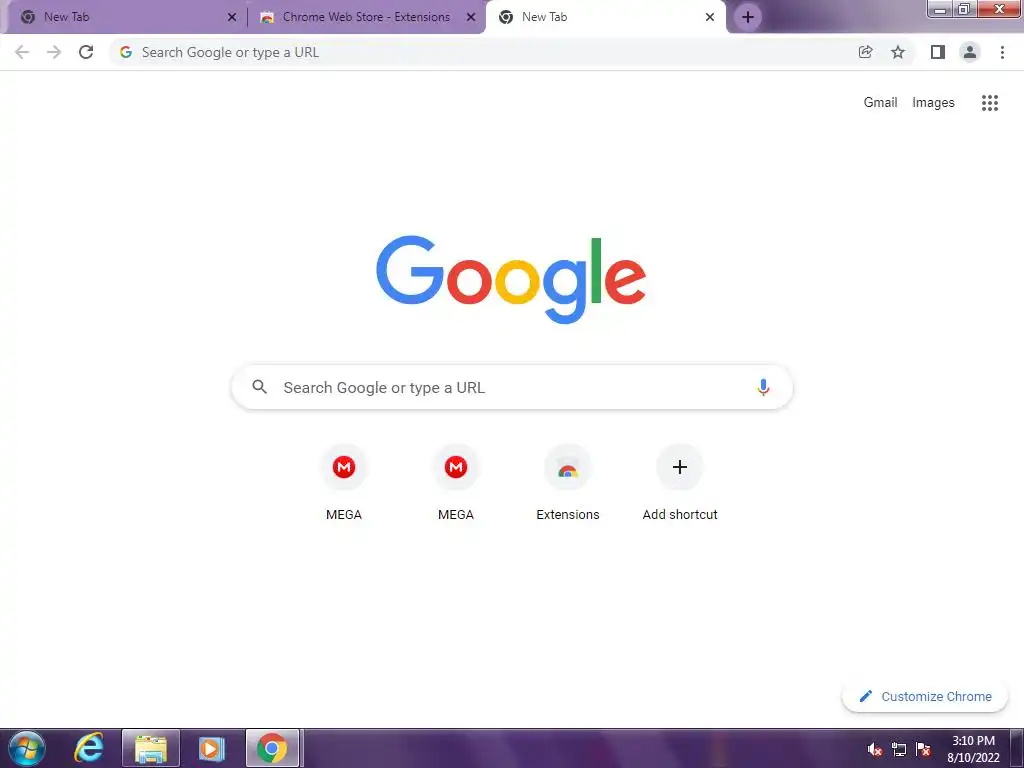
Task: Open Windows Media Player from taskbar
Action: [211, 748]
